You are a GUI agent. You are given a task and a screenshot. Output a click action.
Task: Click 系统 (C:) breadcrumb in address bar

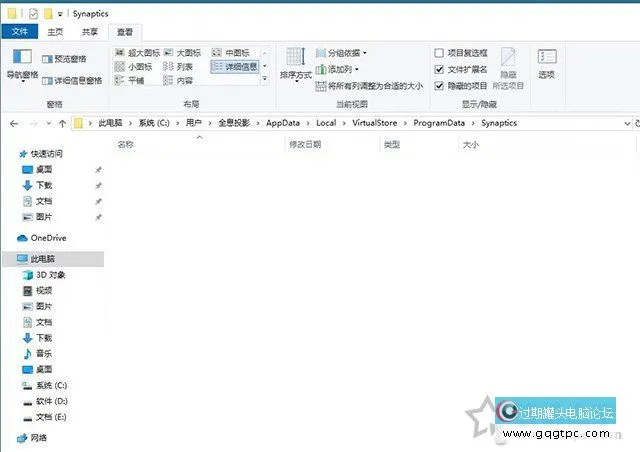pos(154,123)
